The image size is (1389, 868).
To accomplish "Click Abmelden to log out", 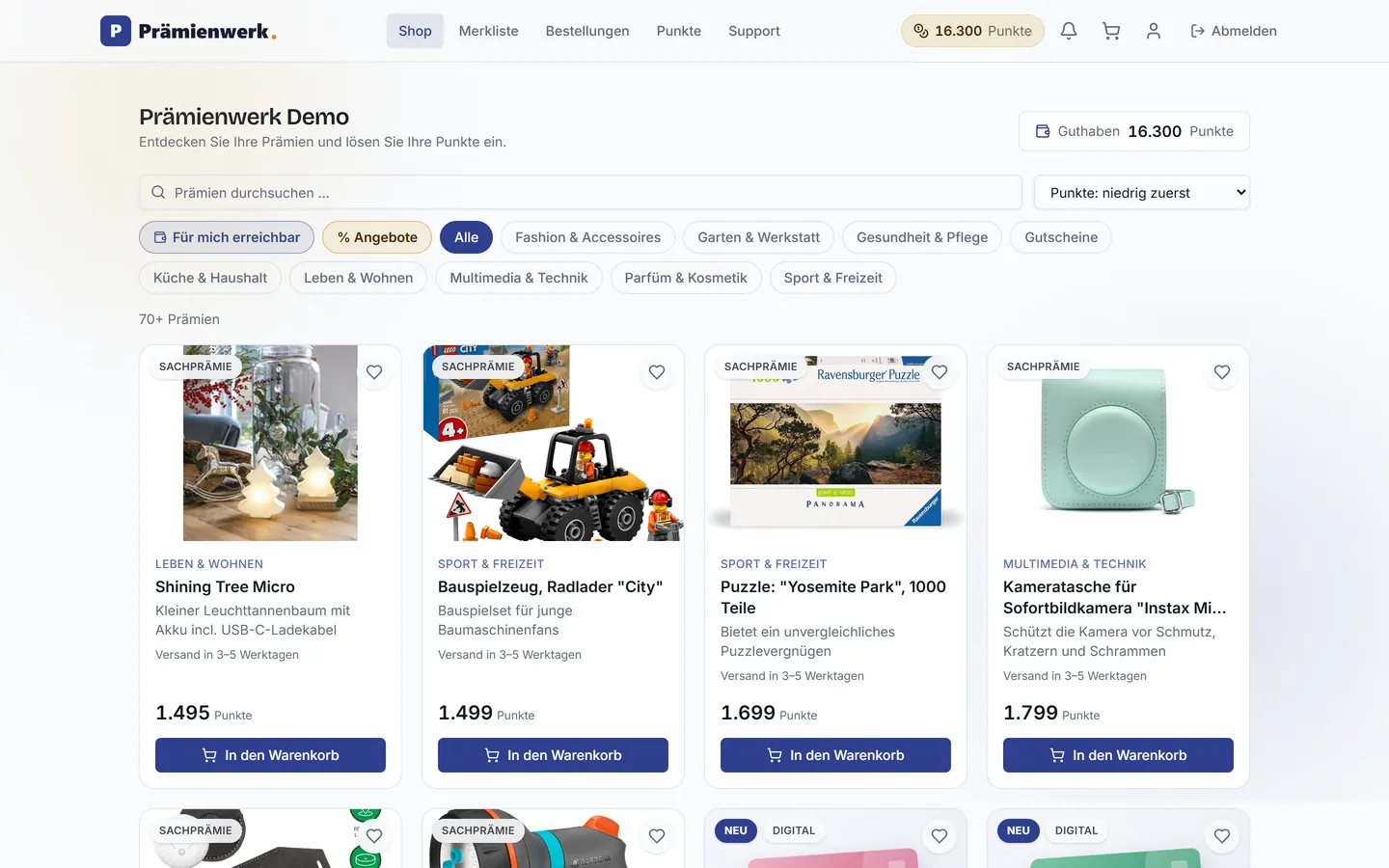I will click(1234, 31).
